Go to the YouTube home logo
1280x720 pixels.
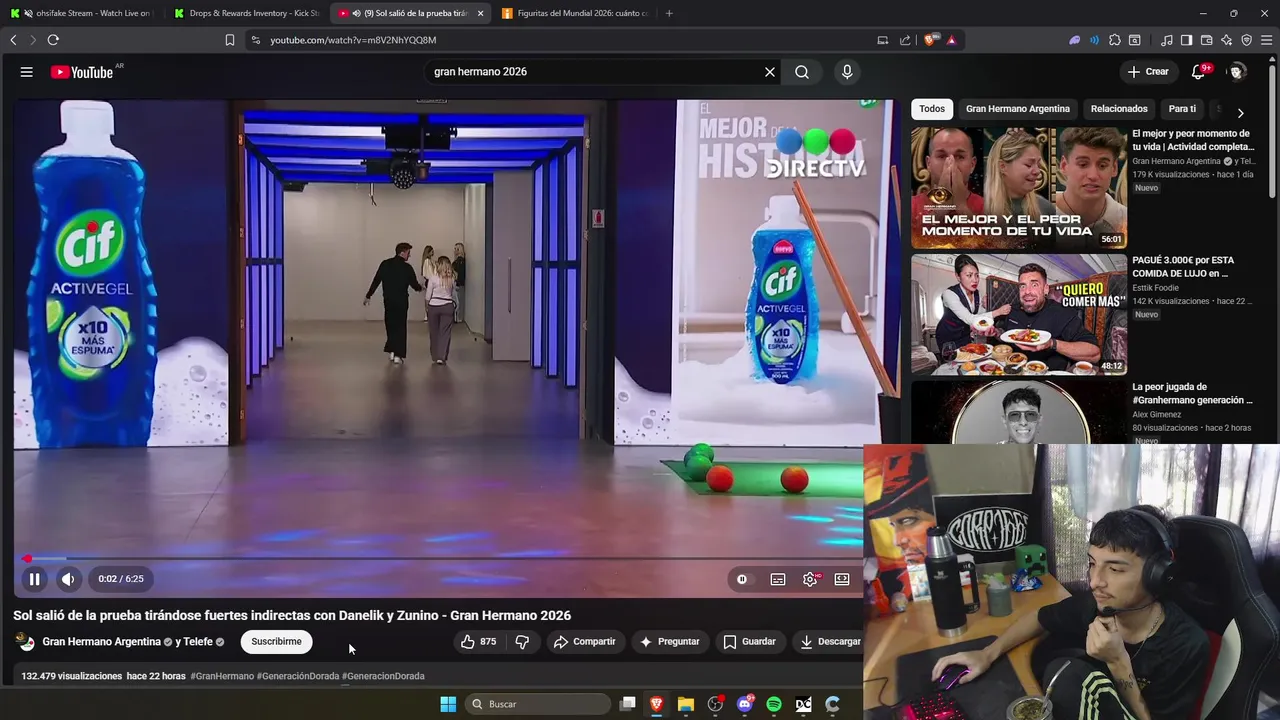click(x=82, y=72)
